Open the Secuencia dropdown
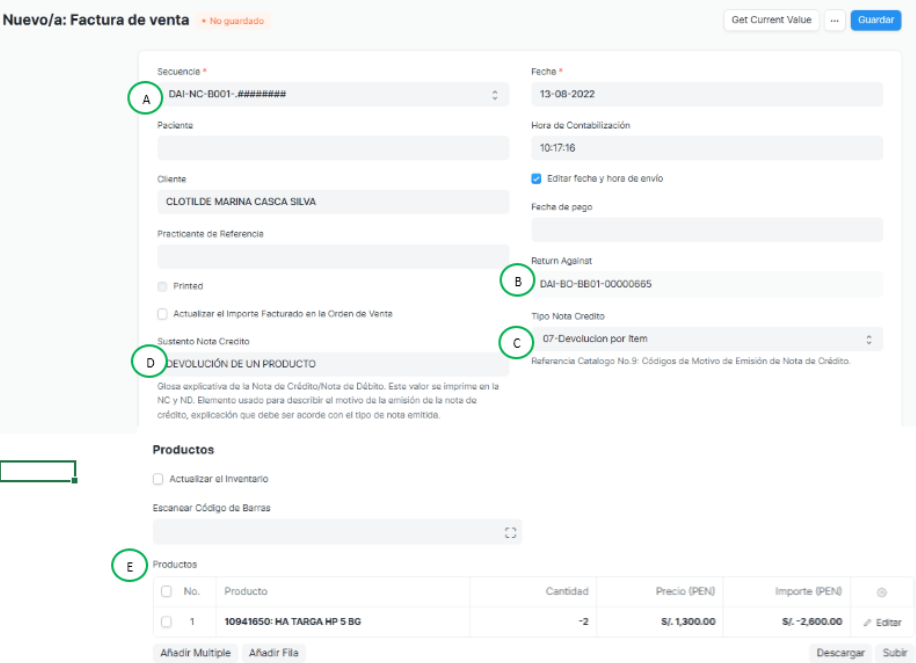Screen dimensions: 916x663 333,94
